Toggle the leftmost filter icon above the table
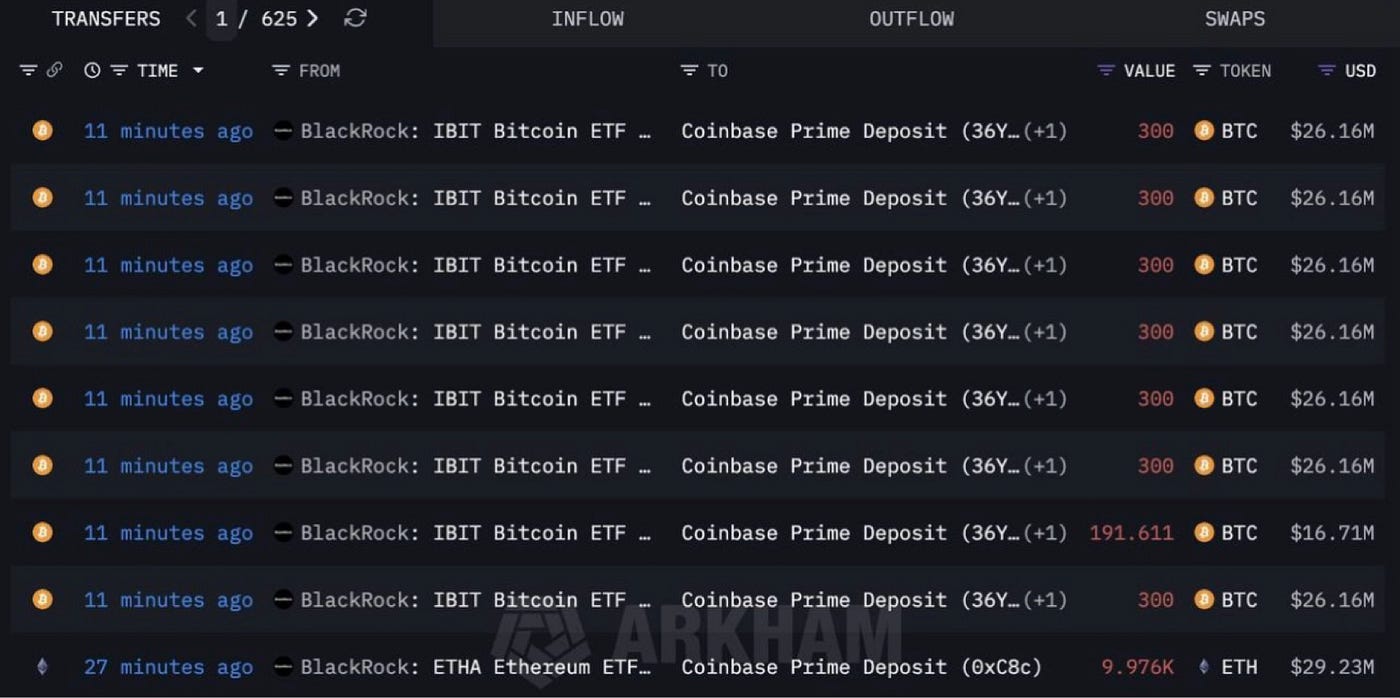Screen dimensions: 1400x698 (x=28, y=70)
